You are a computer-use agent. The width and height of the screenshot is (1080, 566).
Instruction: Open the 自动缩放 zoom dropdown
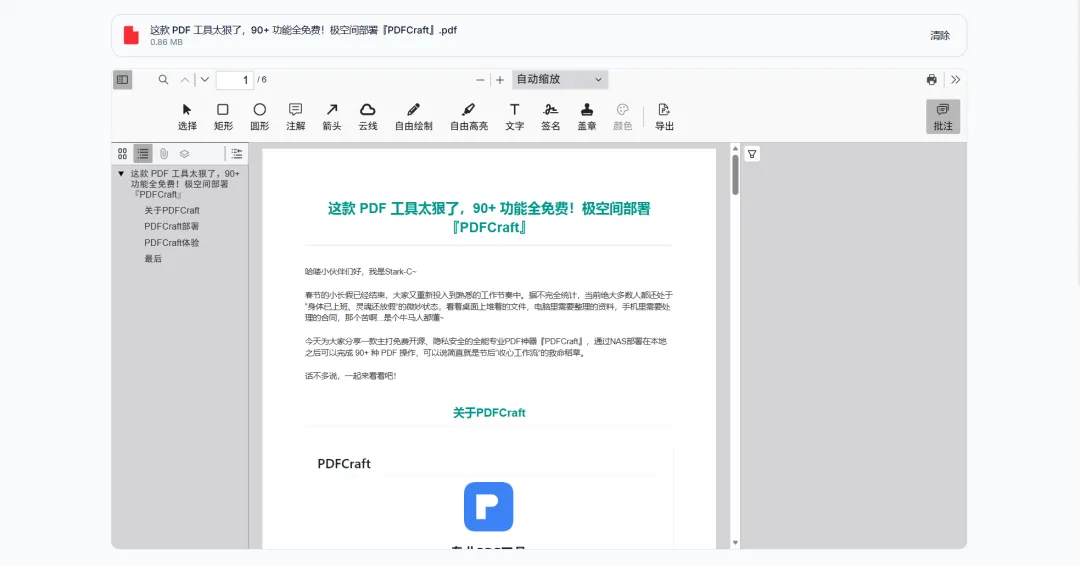tap(560, 80)
